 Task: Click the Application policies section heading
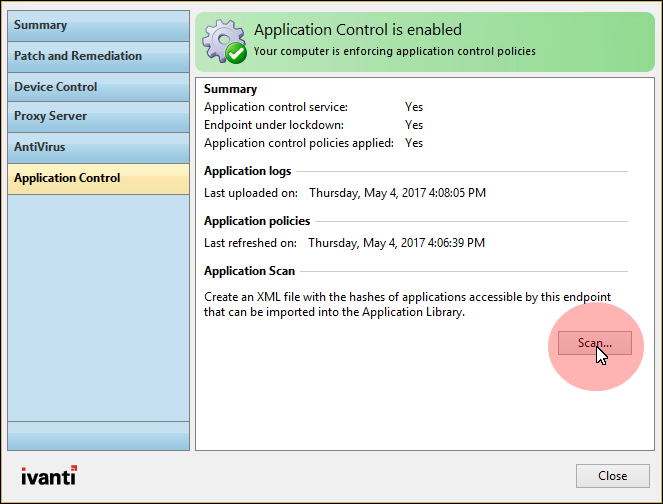point(257,221)
